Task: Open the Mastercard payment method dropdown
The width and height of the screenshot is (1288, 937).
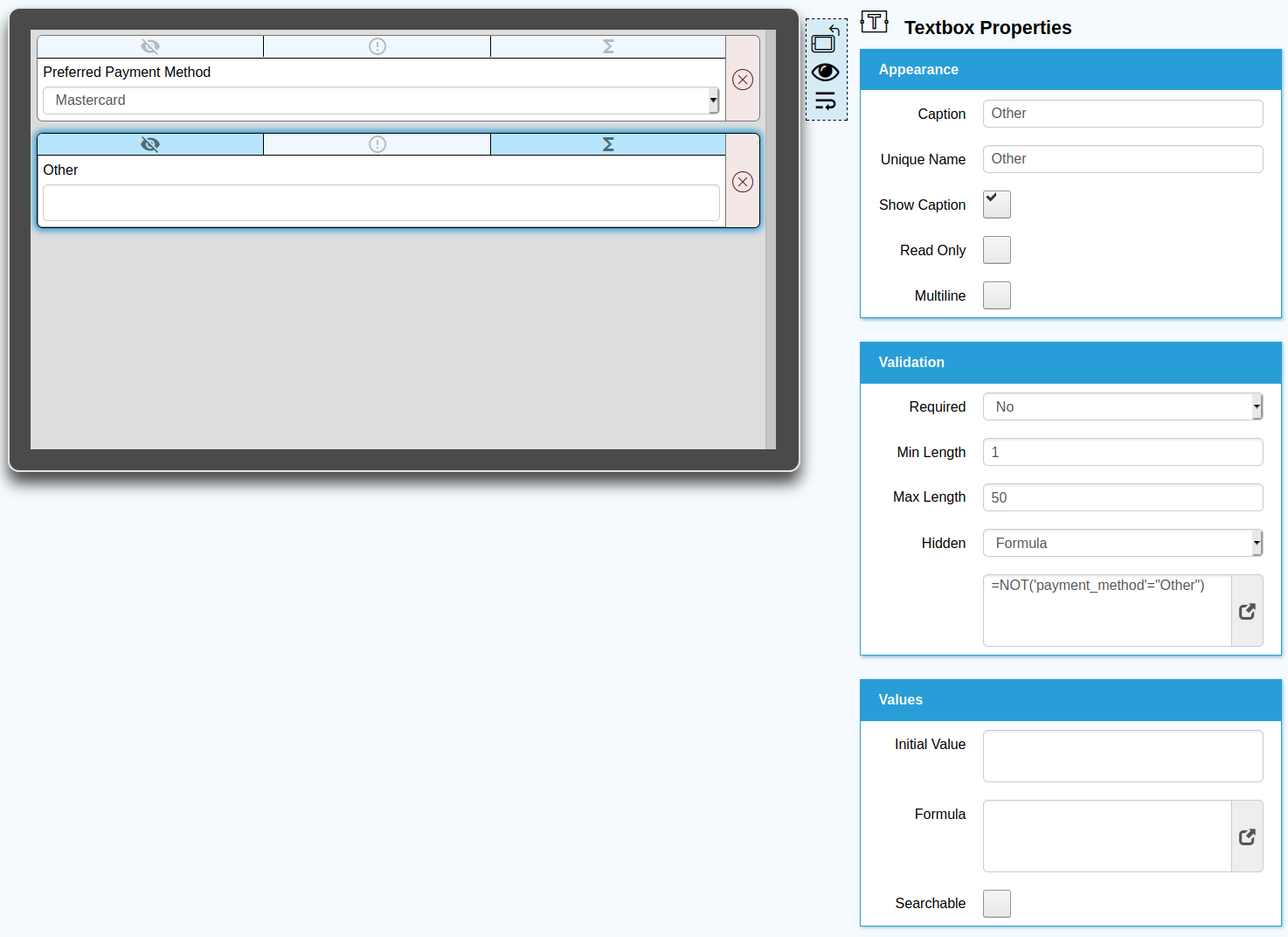Action: pyautogui.click(x=381, y=101)
